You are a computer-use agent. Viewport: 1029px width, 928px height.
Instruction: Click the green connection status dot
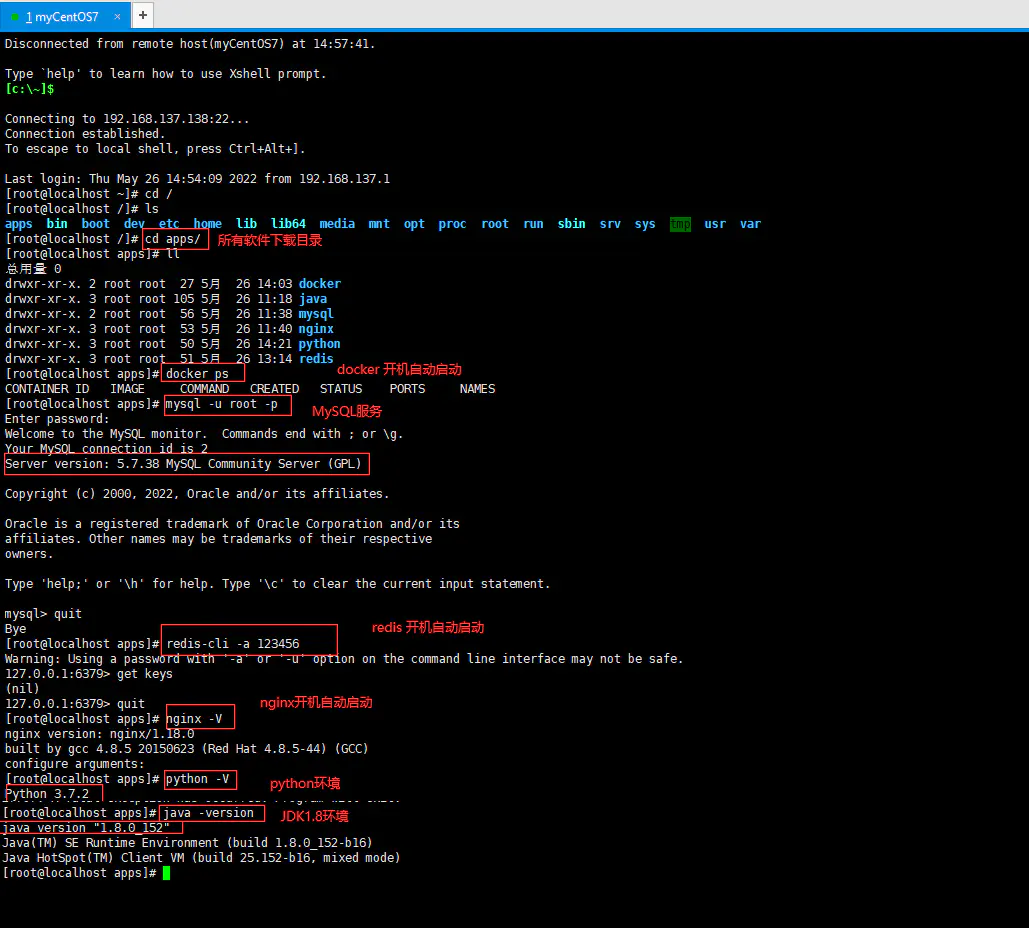[x=14, y=17]
